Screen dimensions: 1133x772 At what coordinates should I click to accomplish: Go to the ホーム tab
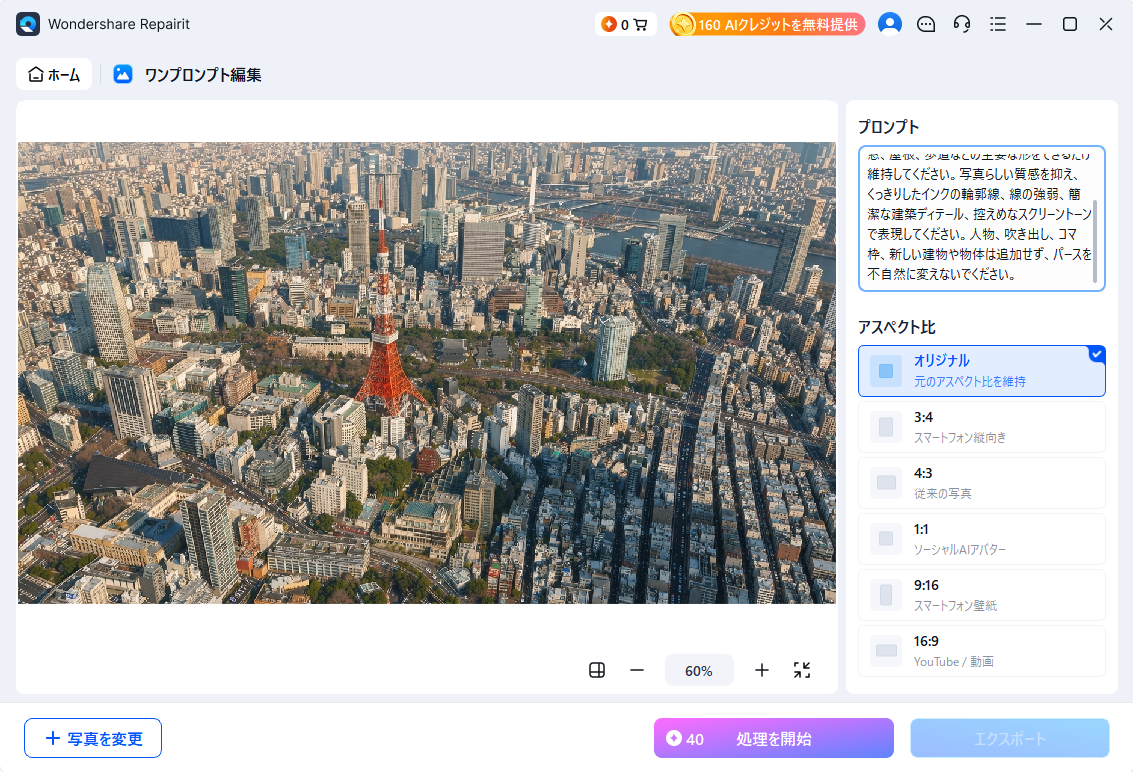pyautogui.click(x=54, y=74)
